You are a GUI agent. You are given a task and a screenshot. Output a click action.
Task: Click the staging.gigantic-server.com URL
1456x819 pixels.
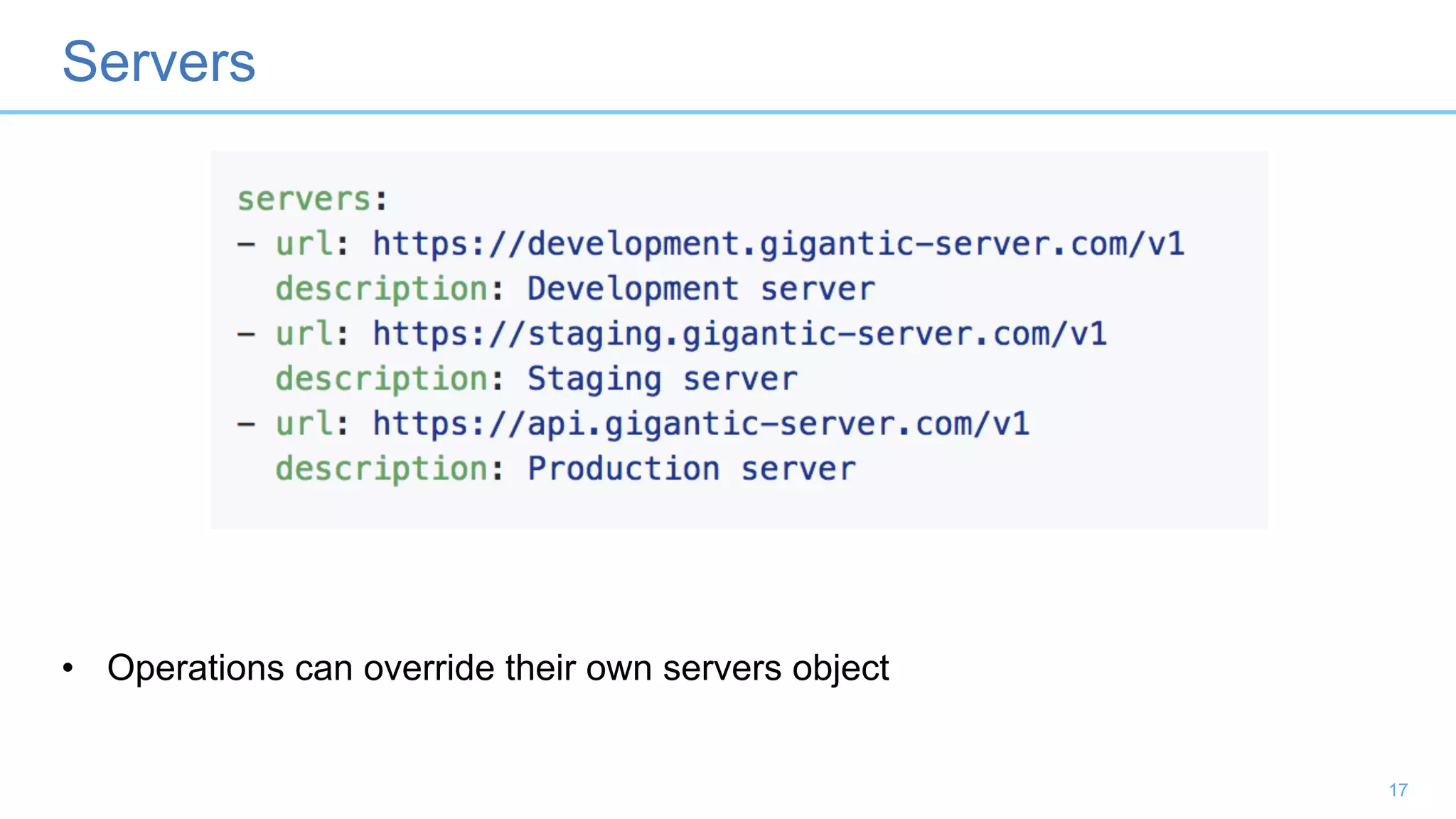[740, 335]
